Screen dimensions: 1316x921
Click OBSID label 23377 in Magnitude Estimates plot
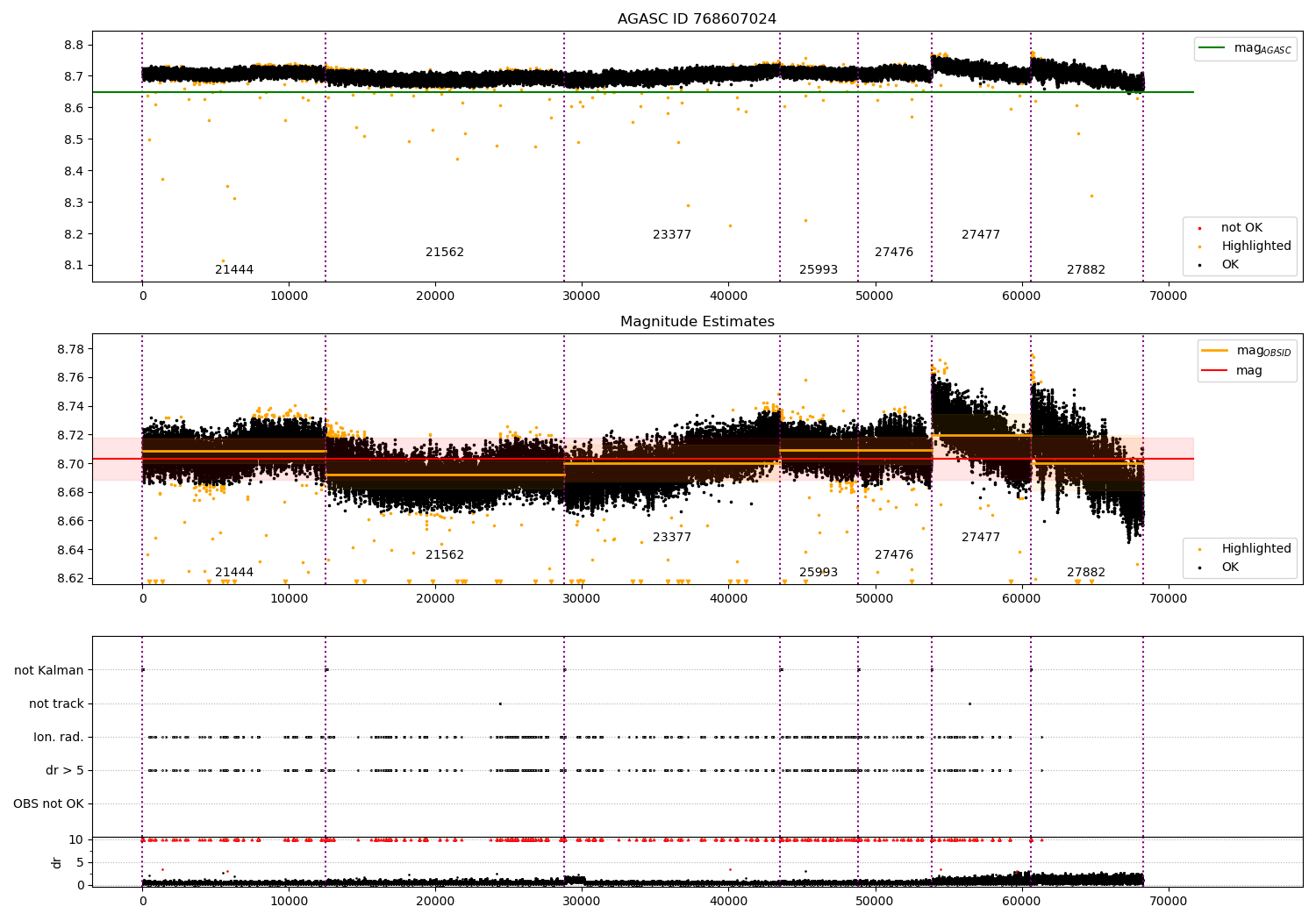(x=672, y=538)
